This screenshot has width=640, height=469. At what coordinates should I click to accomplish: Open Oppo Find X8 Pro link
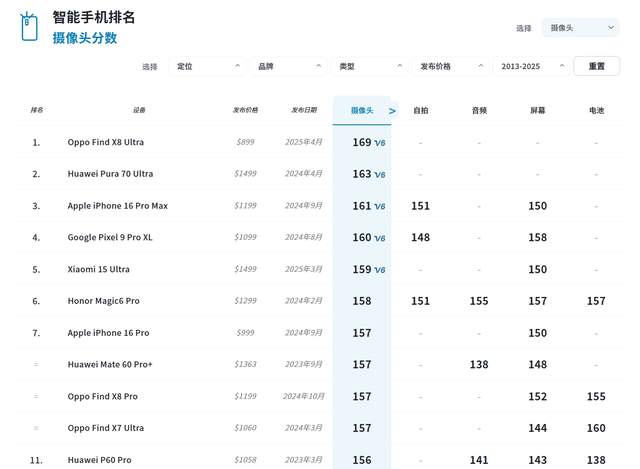[x=102, y=396]
